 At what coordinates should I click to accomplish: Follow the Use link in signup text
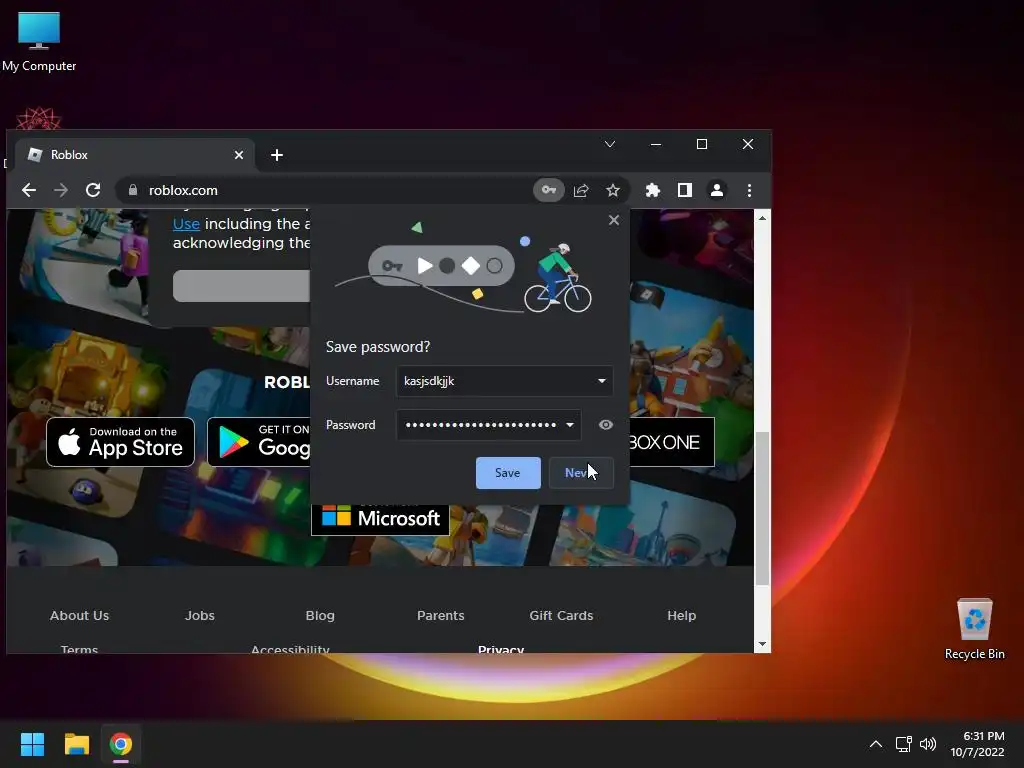186,223
